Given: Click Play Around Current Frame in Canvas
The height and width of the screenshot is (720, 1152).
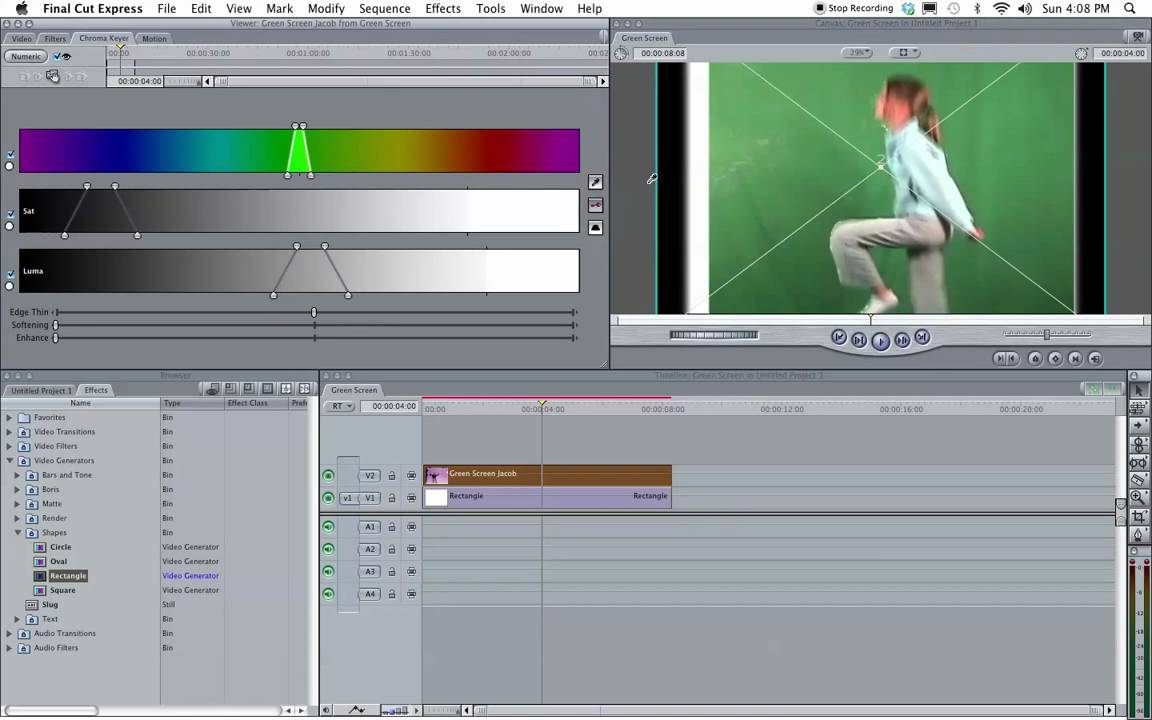Looking at the screenshot, I should 901,340.
